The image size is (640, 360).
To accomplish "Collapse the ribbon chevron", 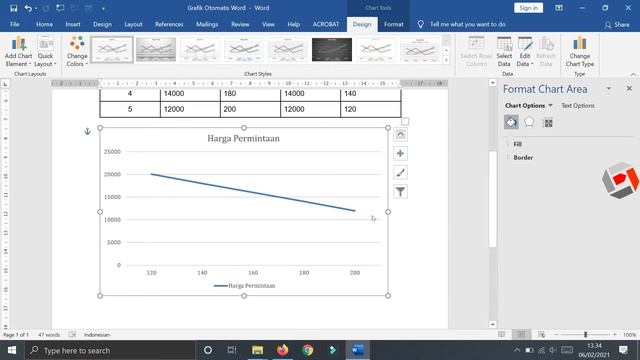I will 633,74.
